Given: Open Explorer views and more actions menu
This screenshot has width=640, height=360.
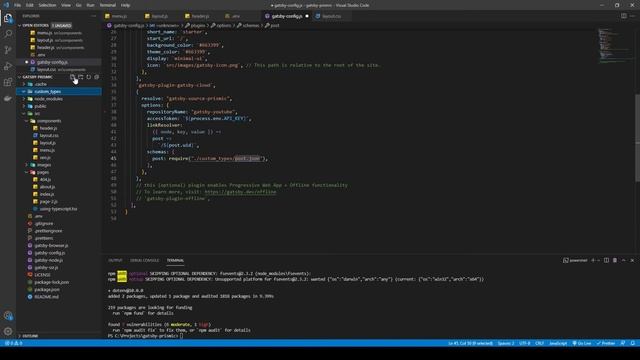Looking at the screenshot, I should click(x=94, y=16).
